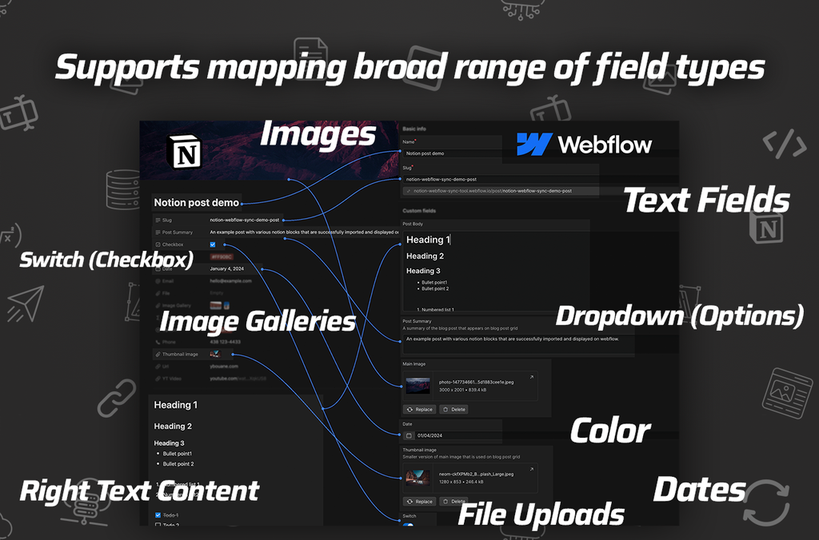Click the Basic info section heading
Viewport: 819px width, 540px height.
414,128
